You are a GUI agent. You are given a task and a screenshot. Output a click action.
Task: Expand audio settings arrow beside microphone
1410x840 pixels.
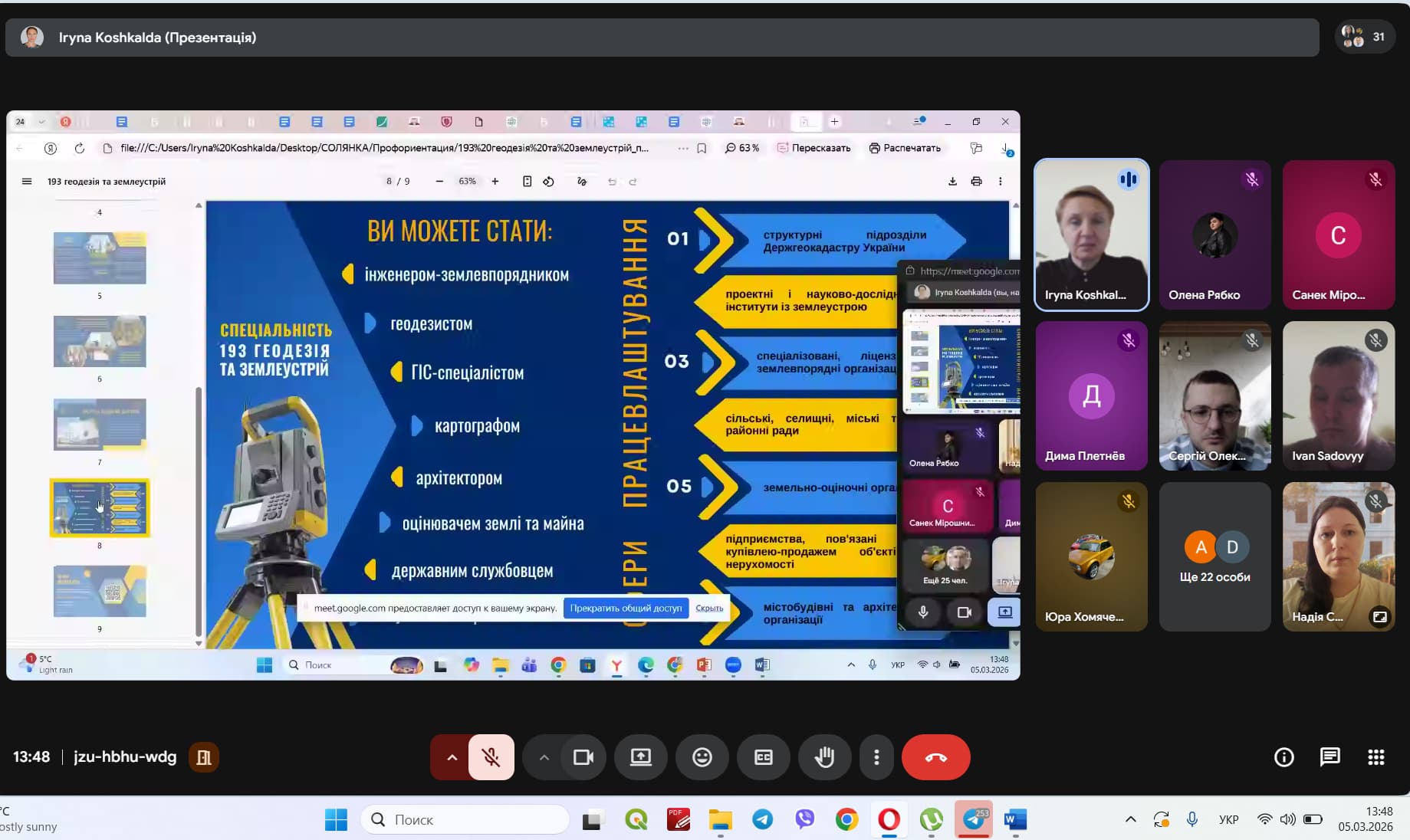(x=452, y=757)
